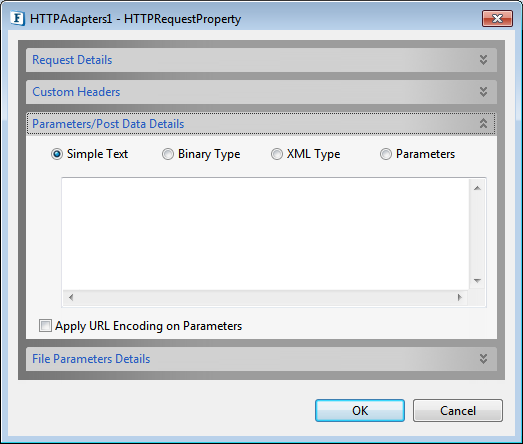Screen dimensions: 523x444
Task: Expand Custom Headers using double-chevron icon
Action: click(x=483, y=92)
